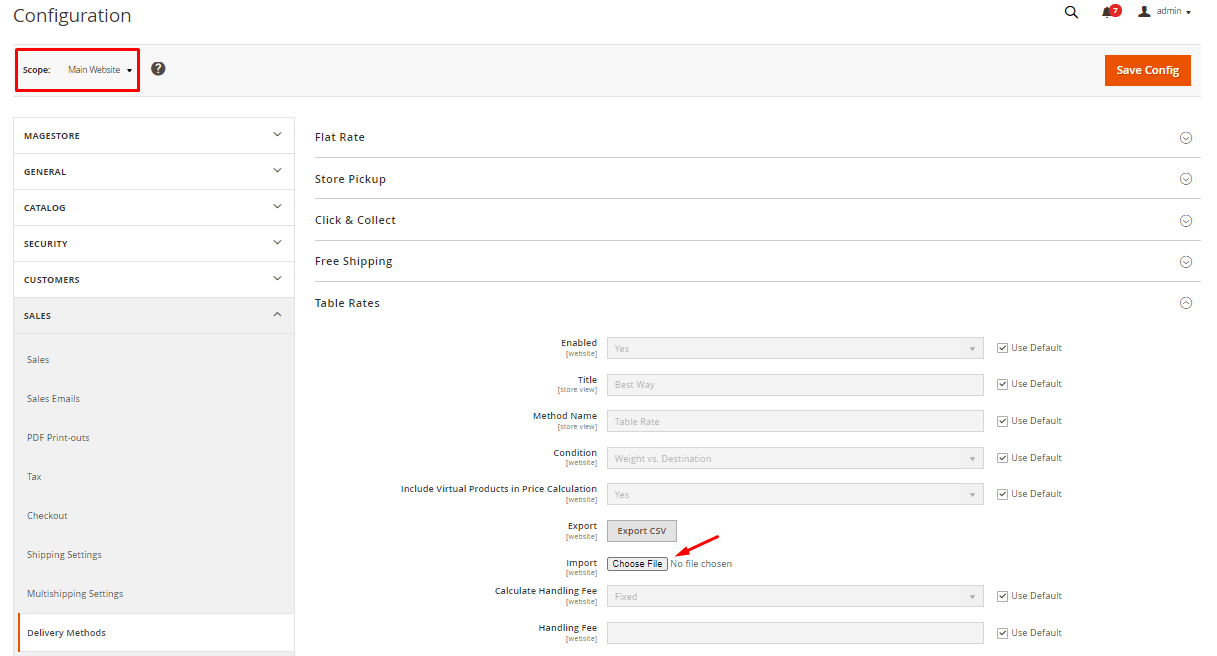The height and width of the screenshot is (656, 1217).
Task: Click the Choose File import button
Action: 636,563
